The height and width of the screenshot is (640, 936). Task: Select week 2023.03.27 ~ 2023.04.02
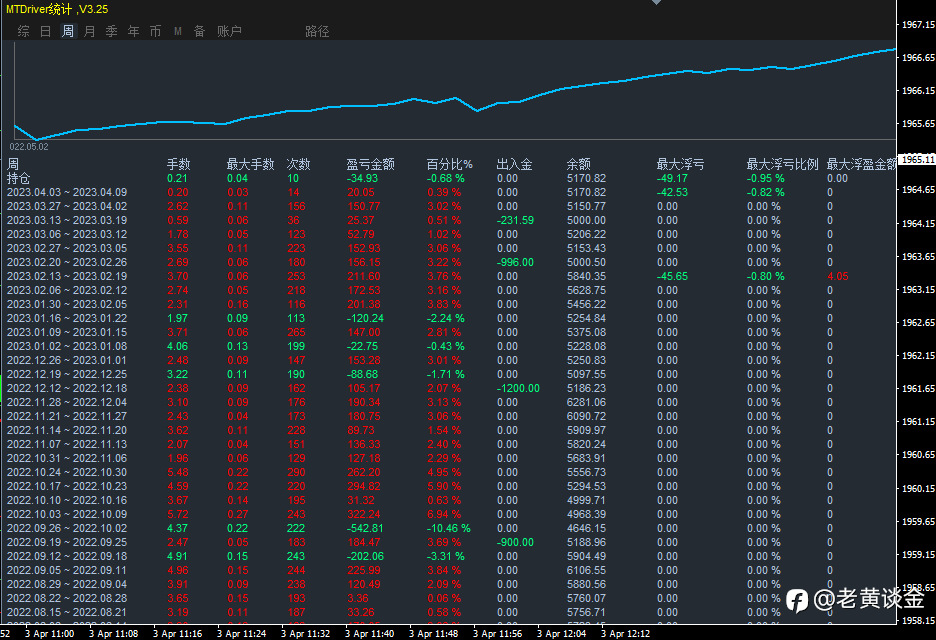pos(67,206)
